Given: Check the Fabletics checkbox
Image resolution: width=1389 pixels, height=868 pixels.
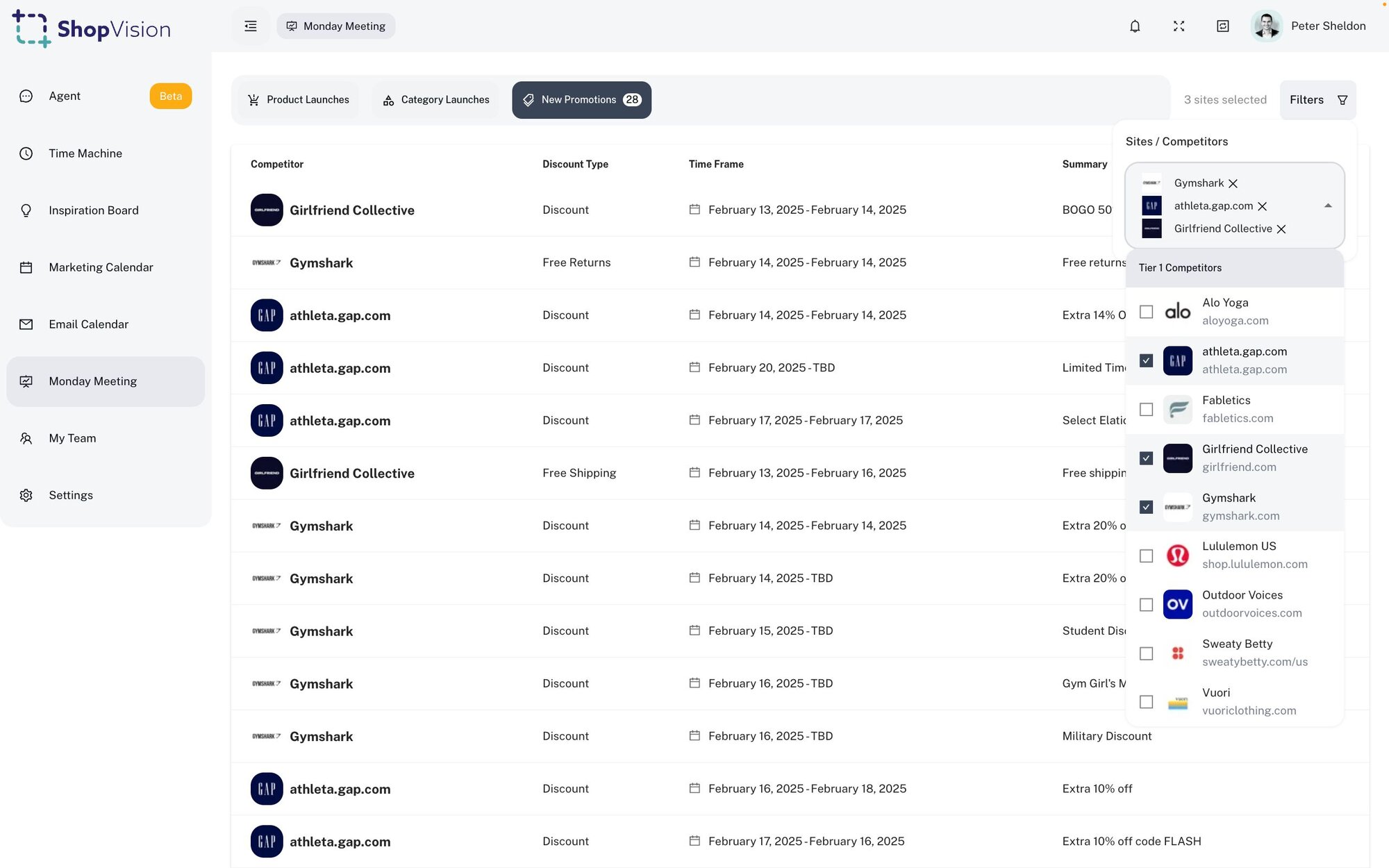Looking at the screenshot, I should [1147, 410].
